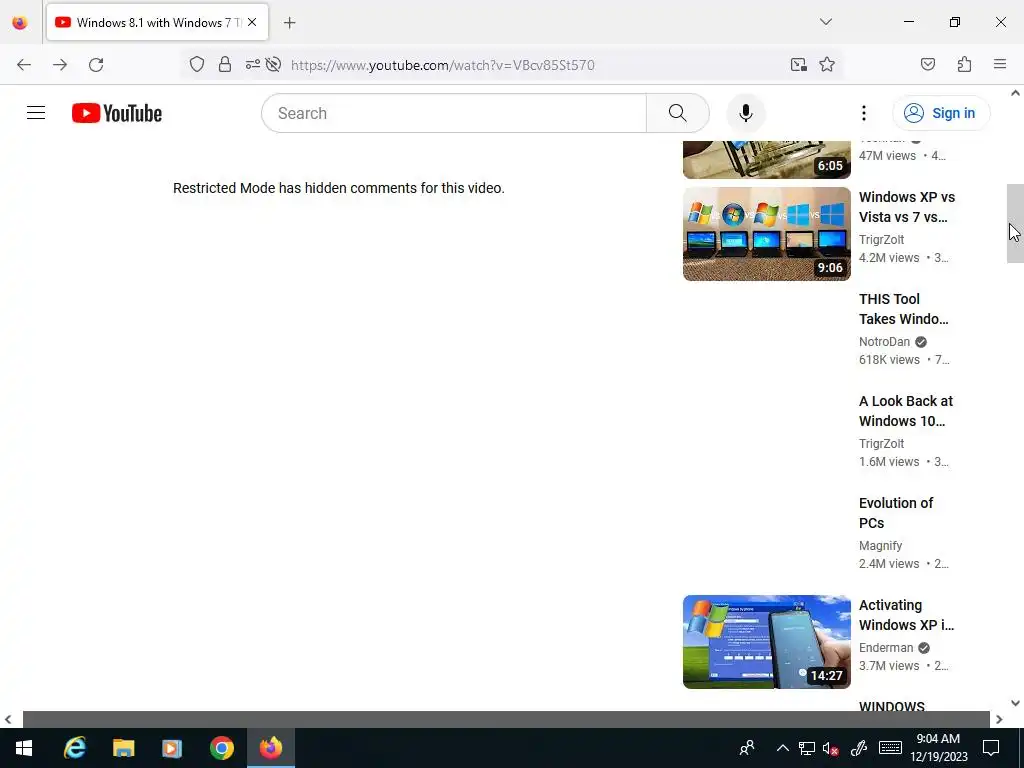Open Windows XP vs Vista vs 7 title
The height and width of the screenshot is (768, 1024).
(906, 207)
